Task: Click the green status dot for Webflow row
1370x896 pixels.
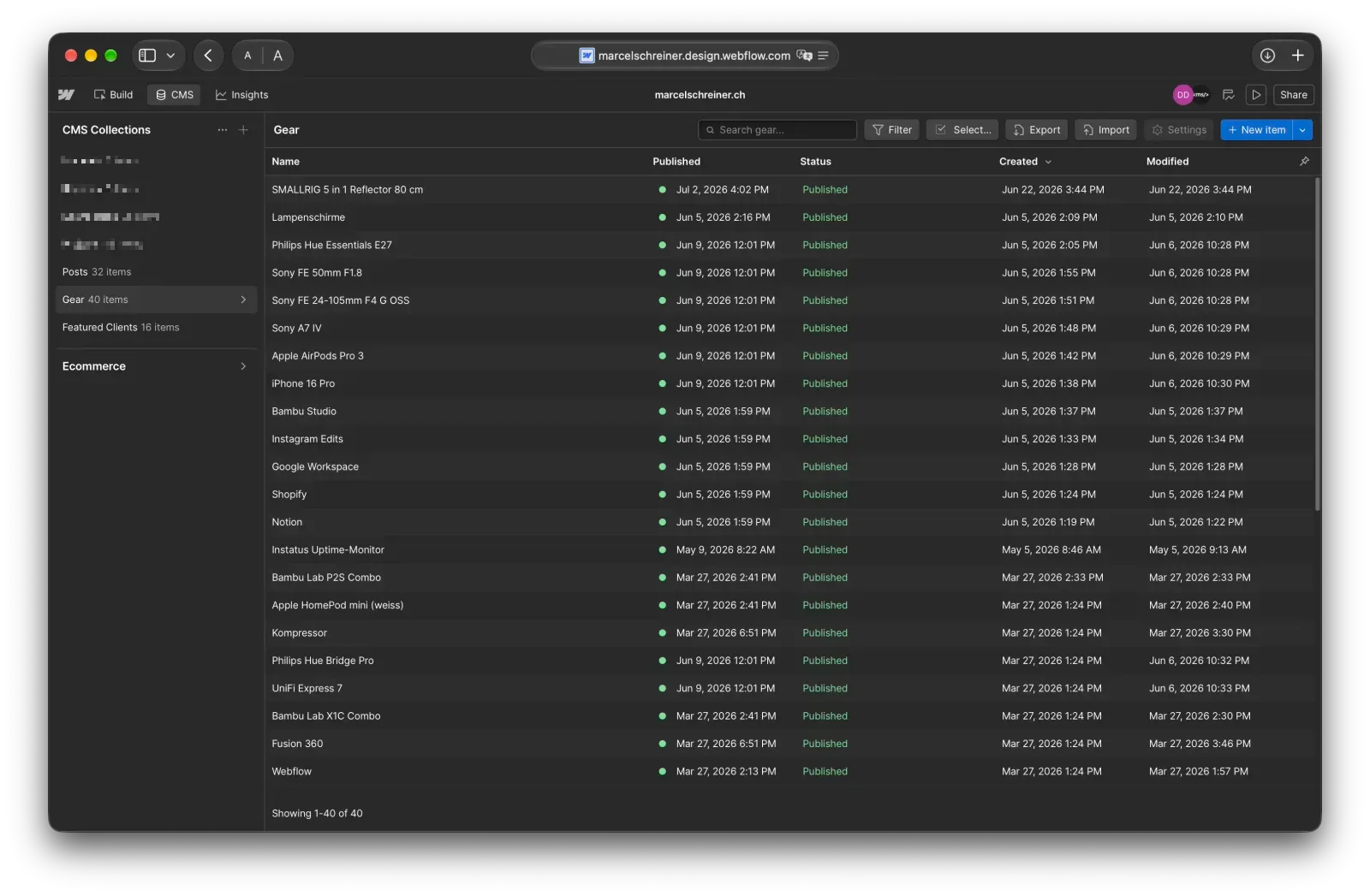Action: pyautogui.click(x=662, y=771)
